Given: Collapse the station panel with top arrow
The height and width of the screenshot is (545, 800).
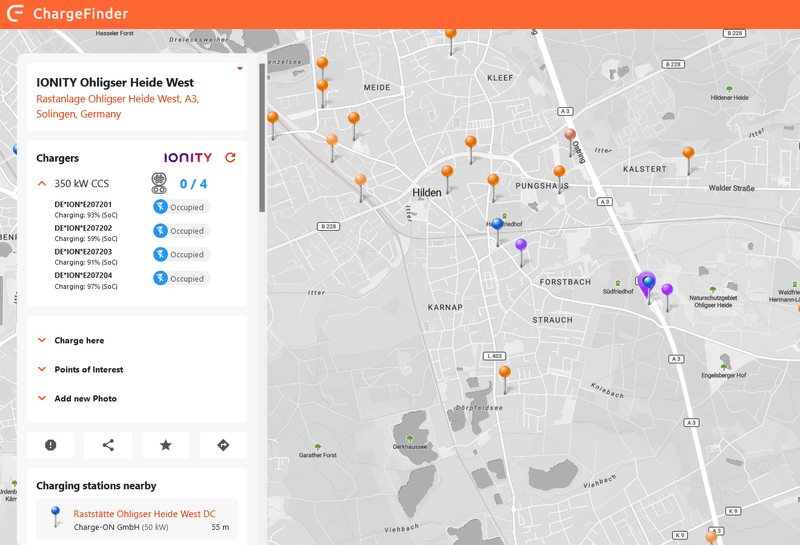Looking at the screenshot, I should coord(239,69).
